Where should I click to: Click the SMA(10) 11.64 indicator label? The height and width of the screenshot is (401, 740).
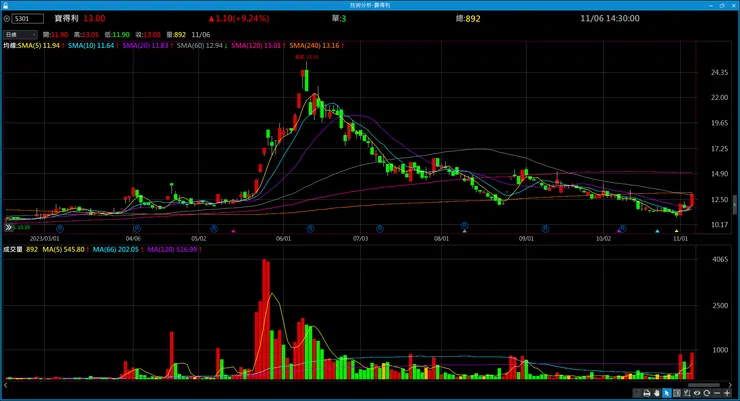pyautogui.click(x=93, y=46)
